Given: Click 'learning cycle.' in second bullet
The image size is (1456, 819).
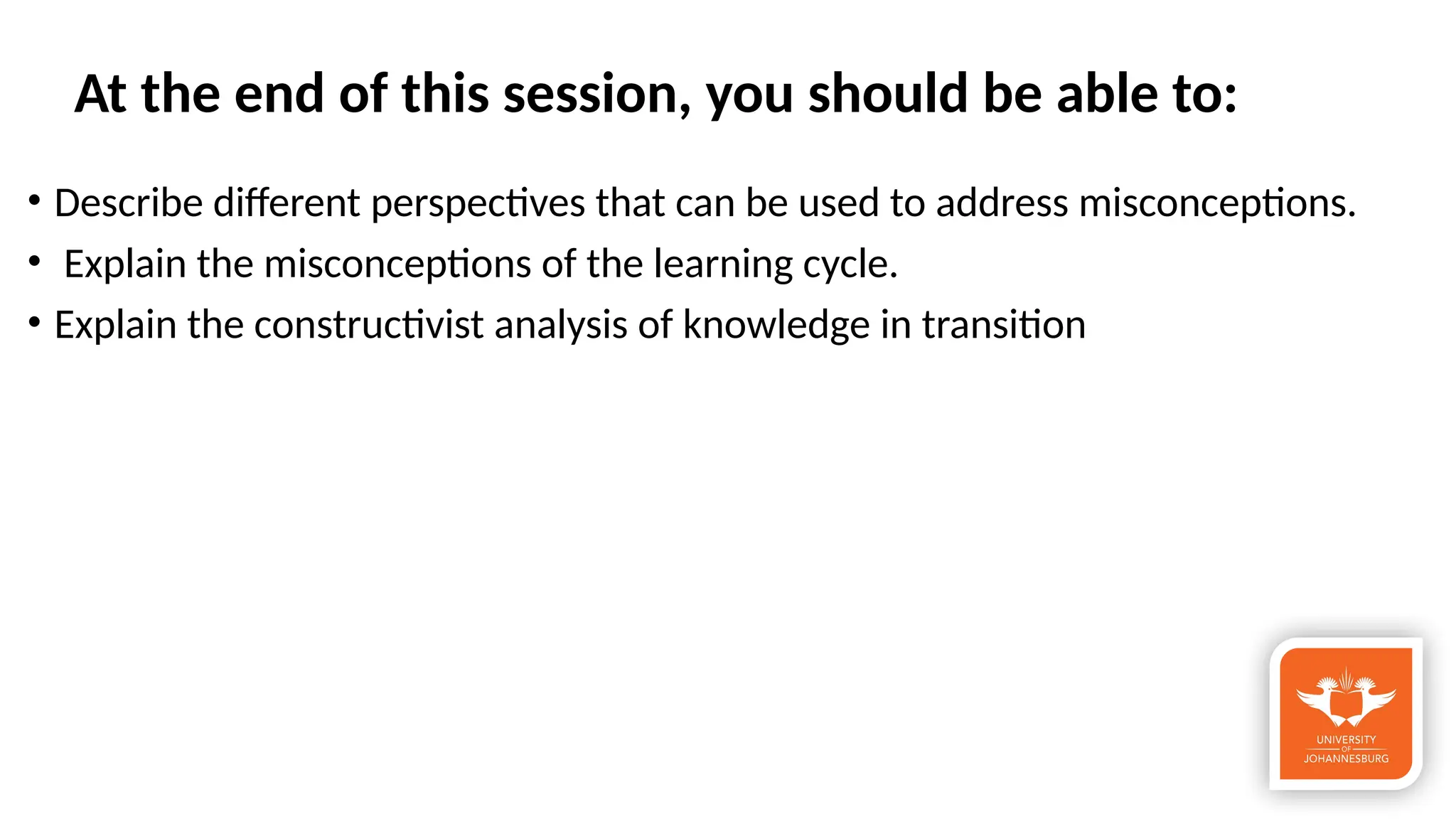Looking at the screenshot, I should (776, 265).
